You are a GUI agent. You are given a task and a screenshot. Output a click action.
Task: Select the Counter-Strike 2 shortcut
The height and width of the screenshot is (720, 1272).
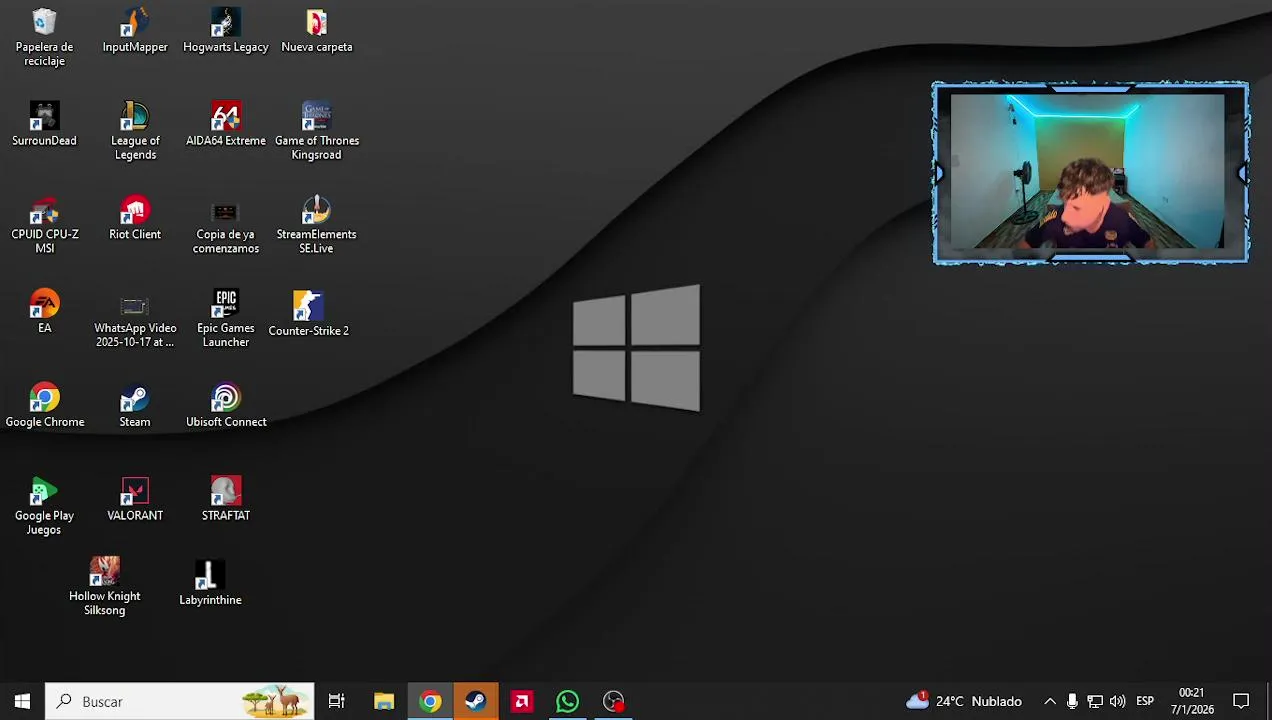point(308,313)
